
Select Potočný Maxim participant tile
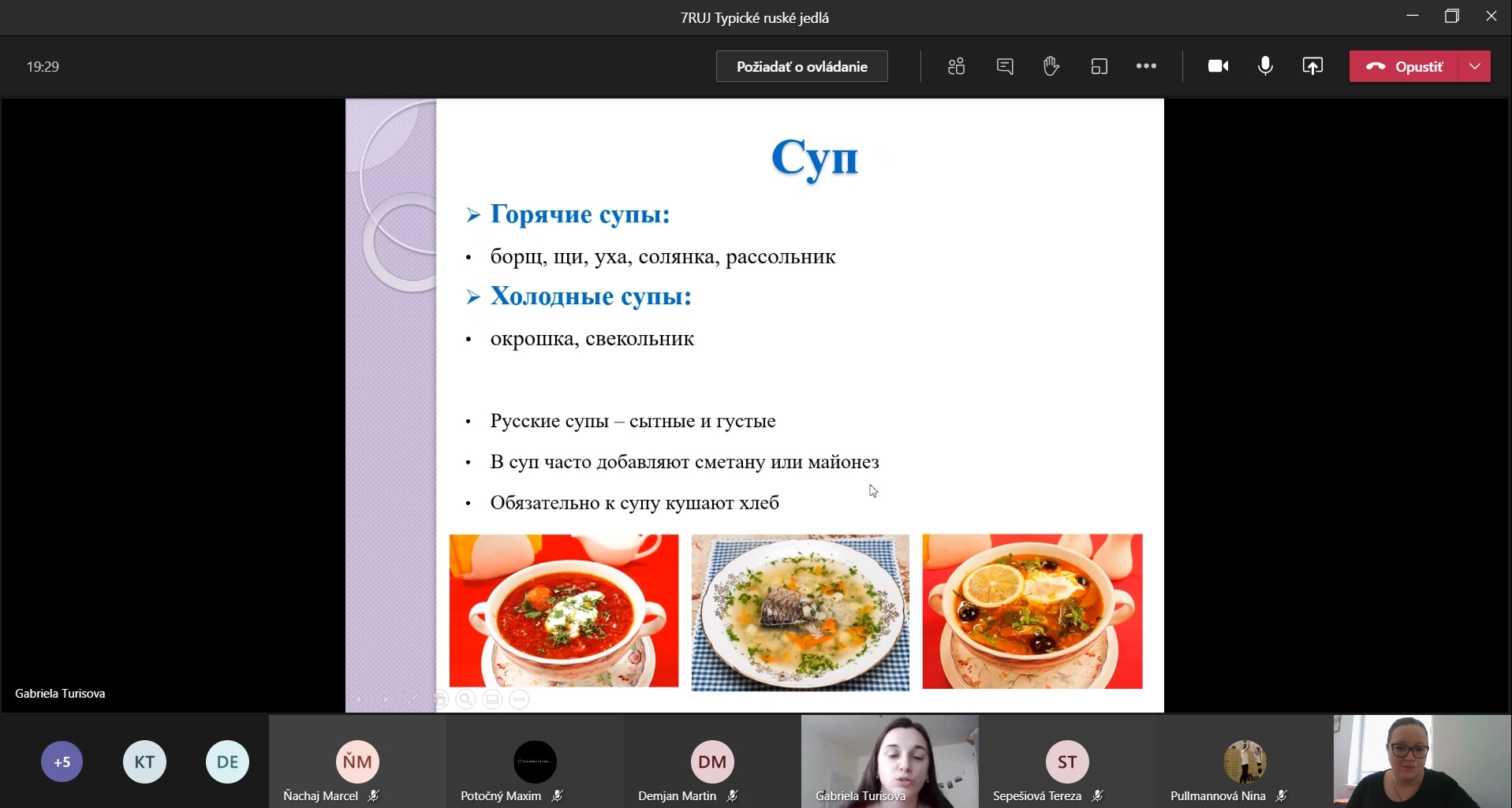[x=535, y=761]
